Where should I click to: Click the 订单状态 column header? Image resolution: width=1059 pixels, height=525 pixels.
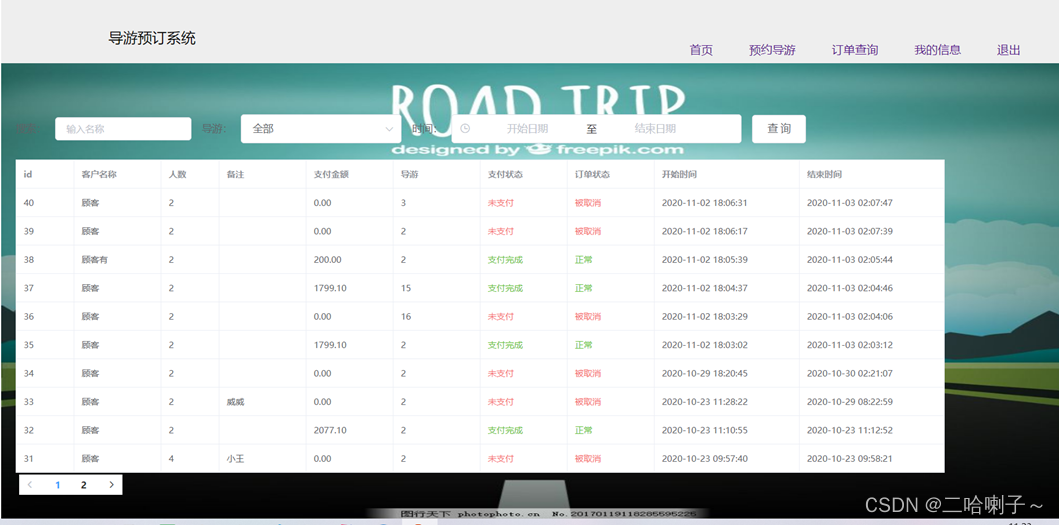click(592, 174)
